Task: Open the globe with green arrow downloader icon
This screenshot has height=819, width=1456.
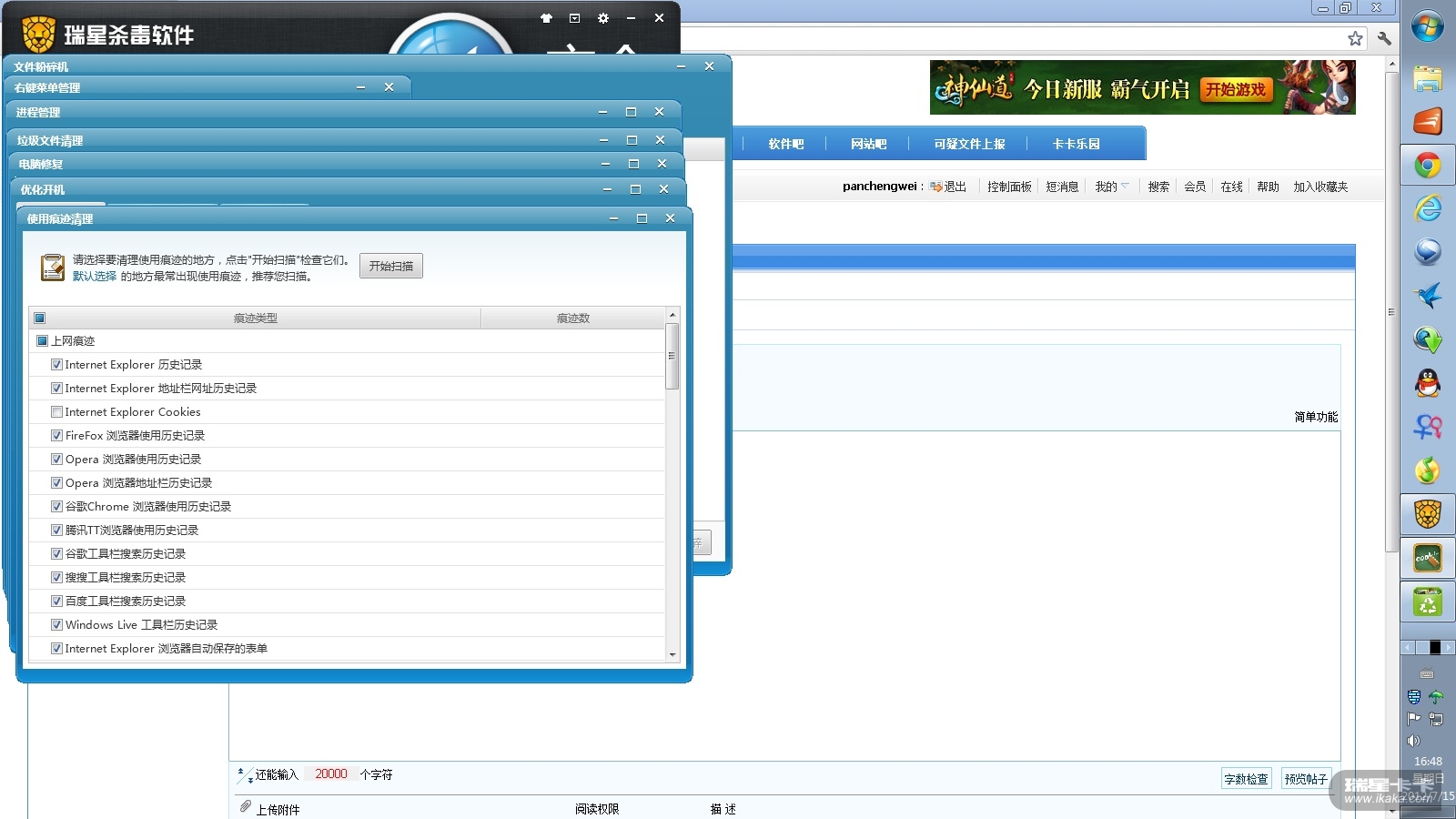Action: click(1428, 339)
